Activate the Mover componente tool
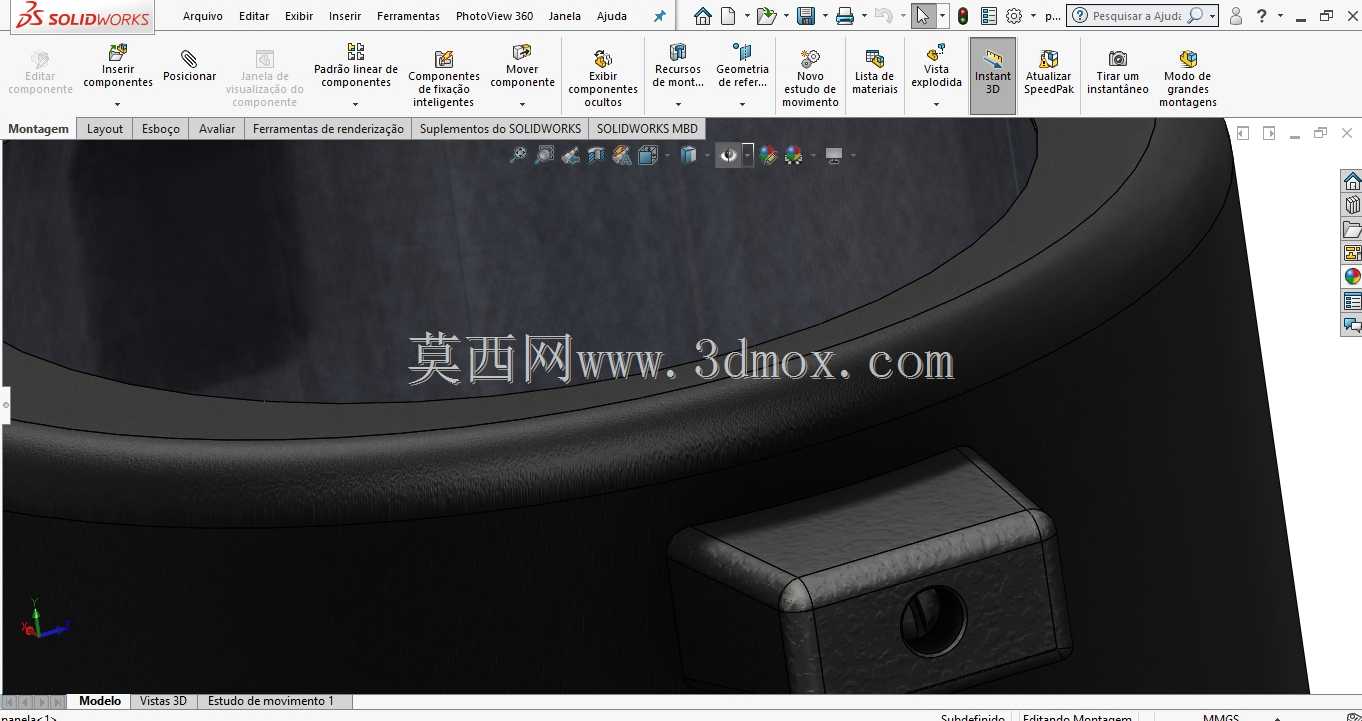 pyautogui.click(x=522, y=67)
